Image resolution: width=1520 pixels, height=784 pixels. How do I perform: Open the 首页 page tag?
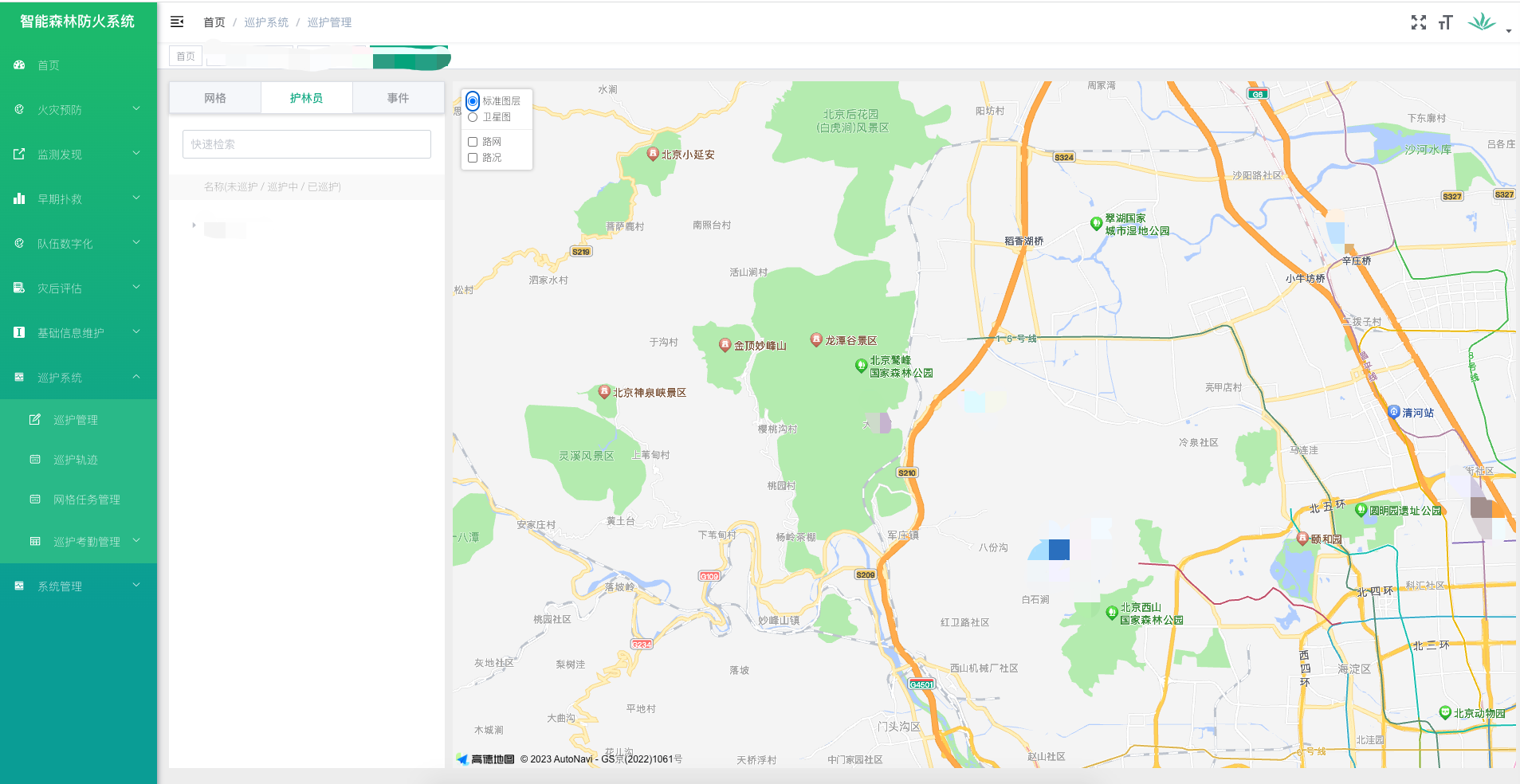(x=186, y=57)
